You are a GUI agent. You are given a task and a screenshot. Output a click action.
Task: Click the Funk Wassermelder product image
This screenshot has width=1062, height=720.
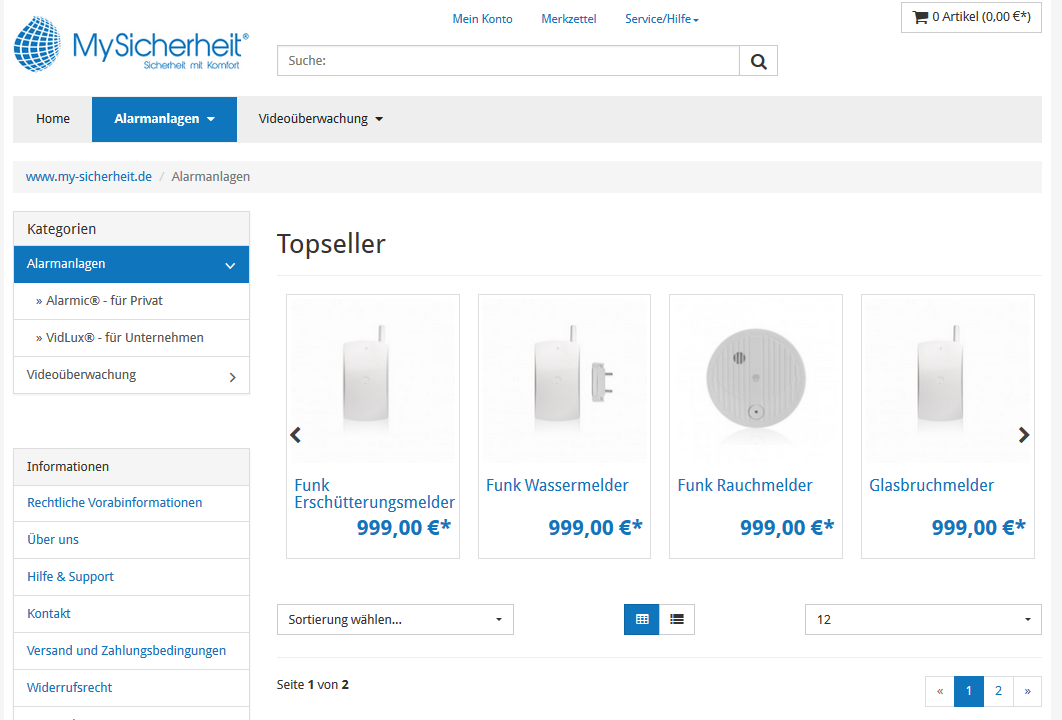point(564,378)
